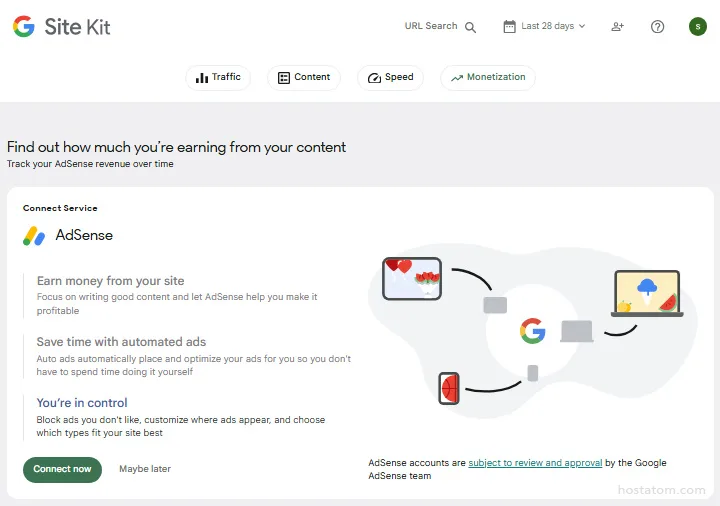Jump to the Content section tab

304,77
